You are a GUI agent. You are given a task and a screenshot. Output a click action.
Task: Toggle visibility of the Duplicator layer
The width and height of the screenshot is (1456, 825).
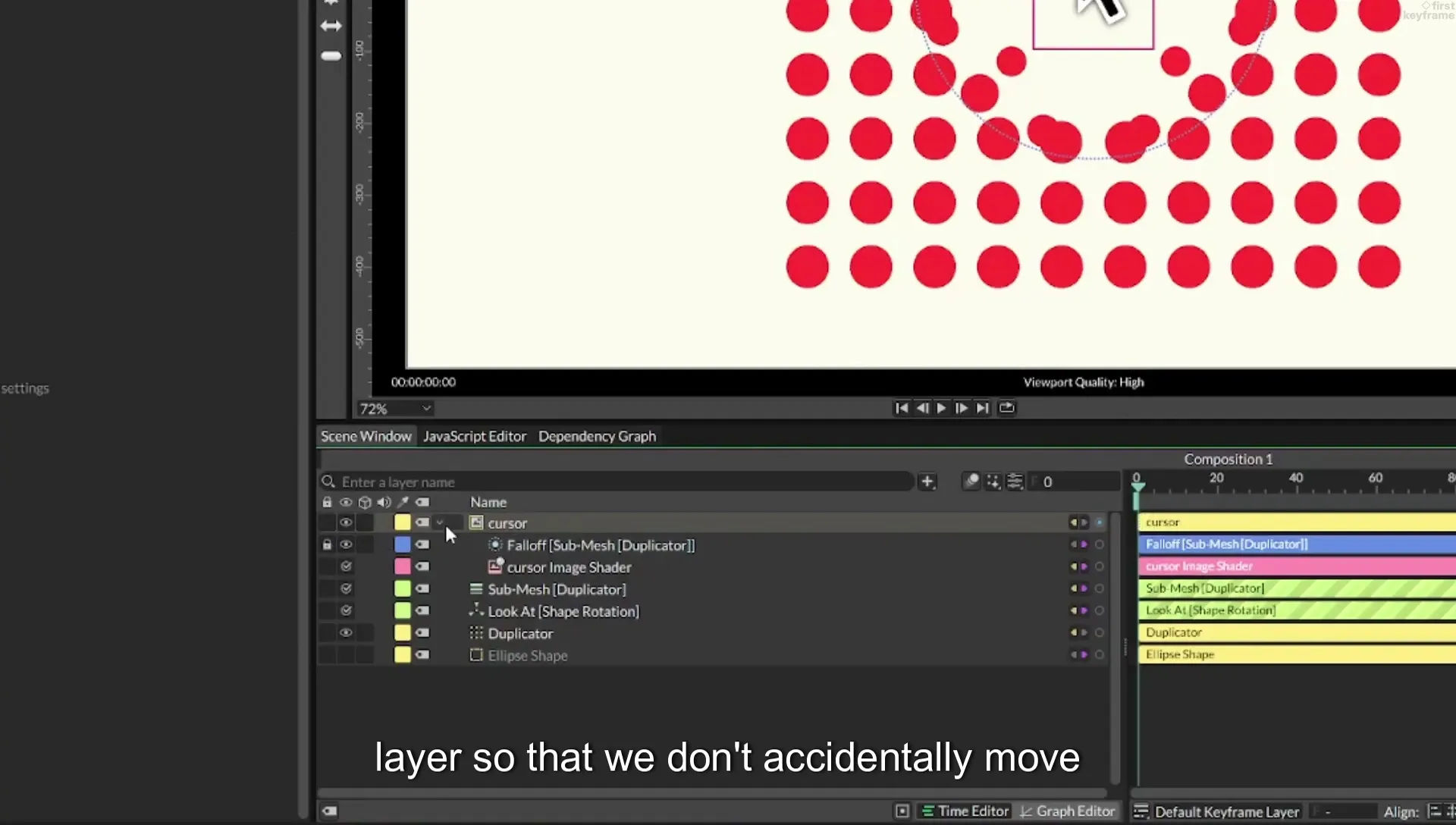346,633
